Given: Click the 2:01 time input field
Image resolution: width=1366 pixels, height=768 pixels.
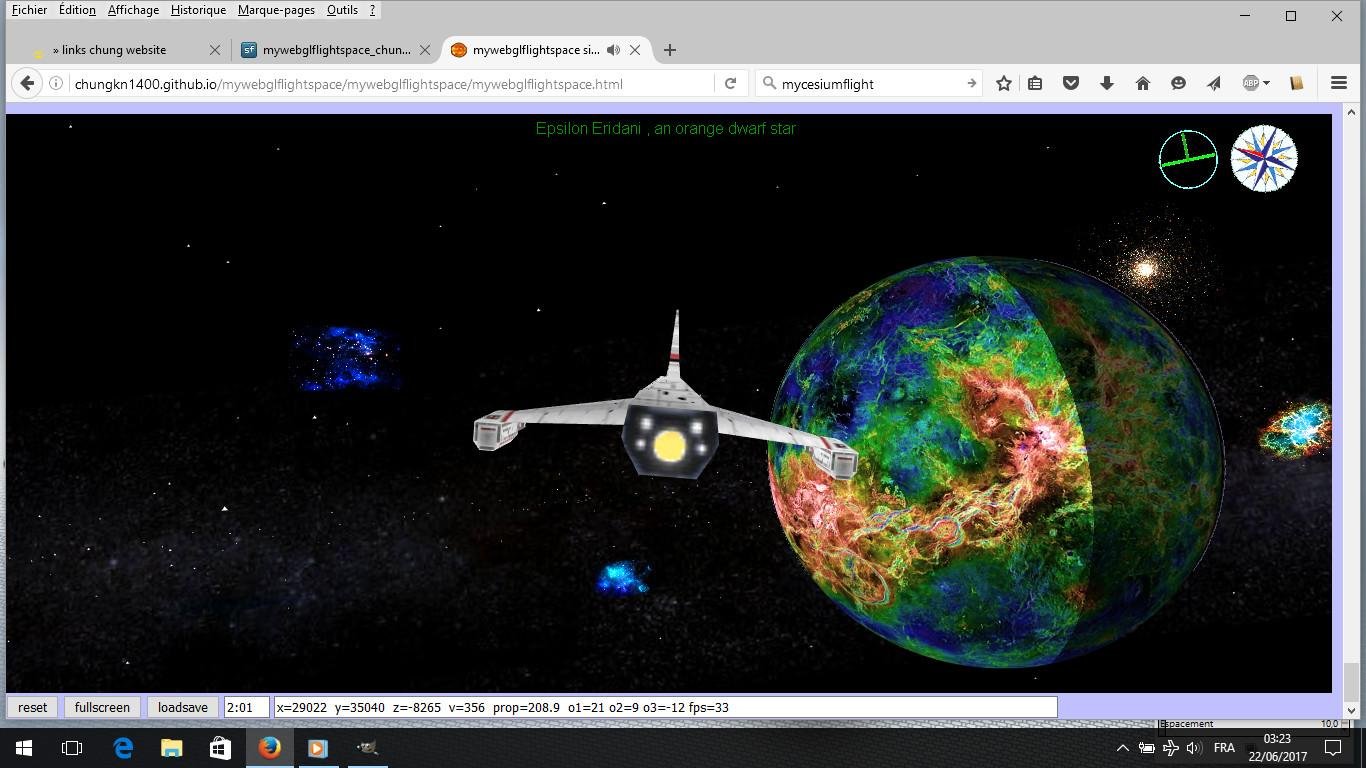Looking at the screenshot, I should pos(245,707).
